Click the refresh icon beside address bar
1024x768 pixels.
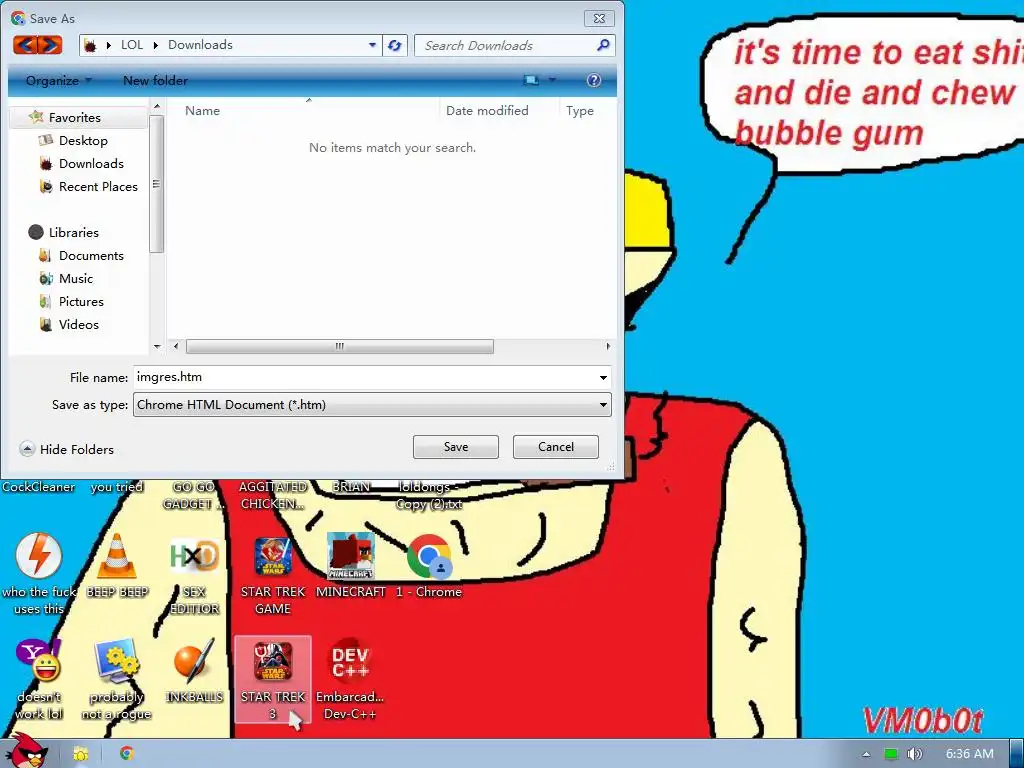click(x=394, y=45)
